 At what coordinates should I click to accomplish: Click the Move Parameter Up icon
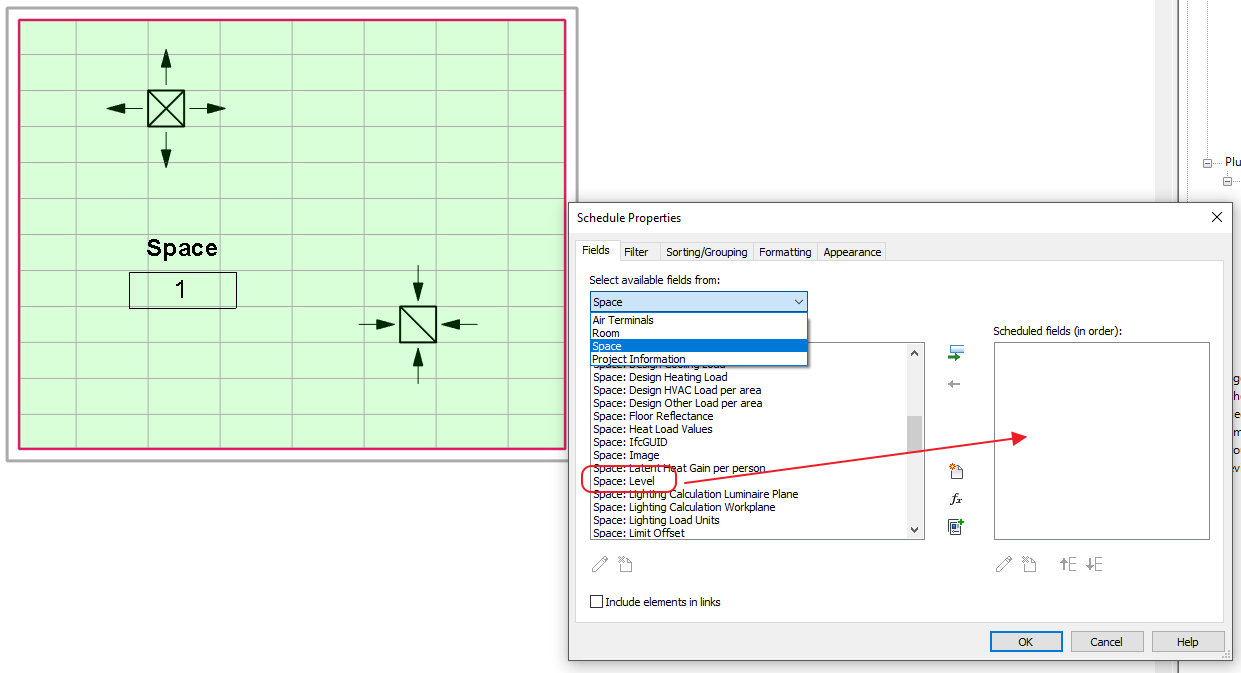coord(1068,564)
